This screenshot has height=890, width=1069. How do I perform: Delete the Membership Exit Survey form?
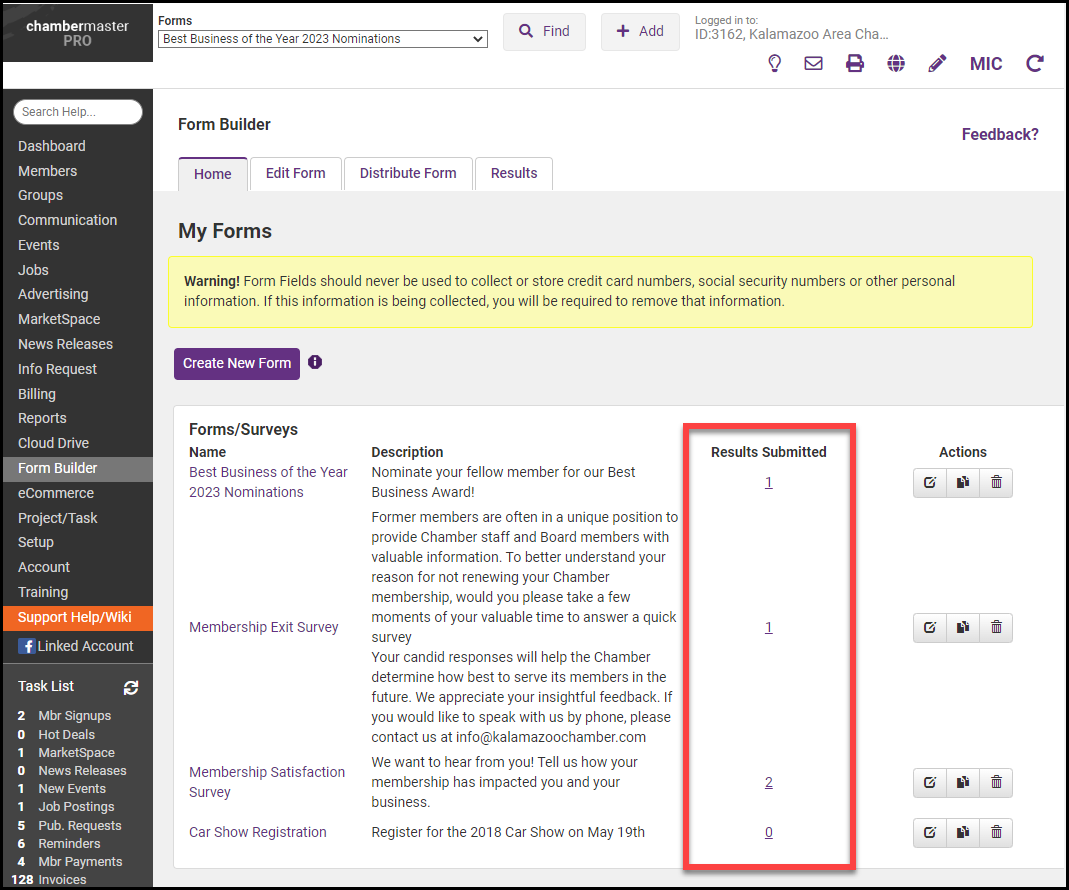pyautogui.click(x=996, y=627)
